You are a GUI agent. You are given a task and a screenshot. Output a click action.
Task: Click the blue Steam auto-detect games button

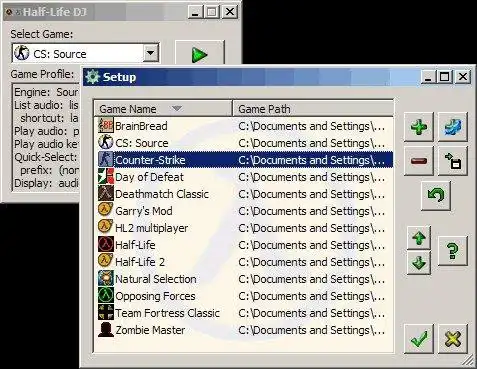453,127
